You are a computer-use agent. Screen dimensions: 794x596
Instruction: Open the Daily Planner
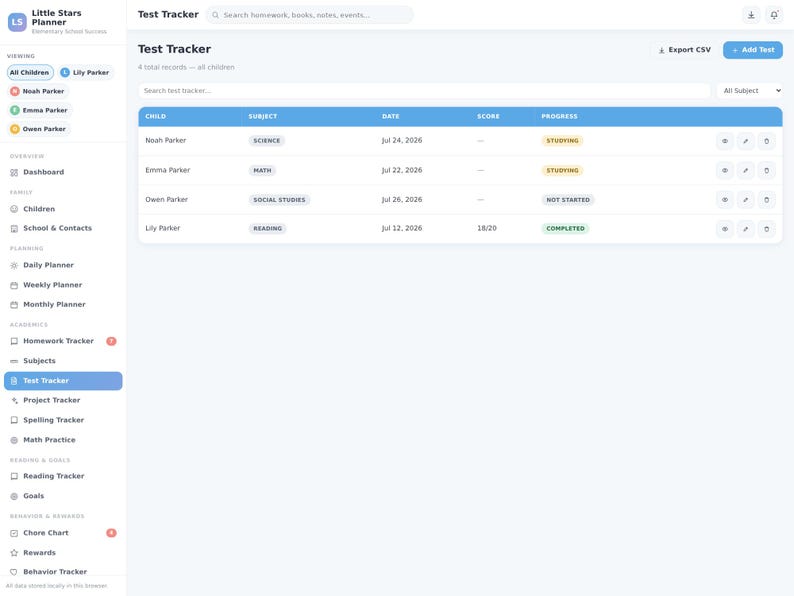63,265
